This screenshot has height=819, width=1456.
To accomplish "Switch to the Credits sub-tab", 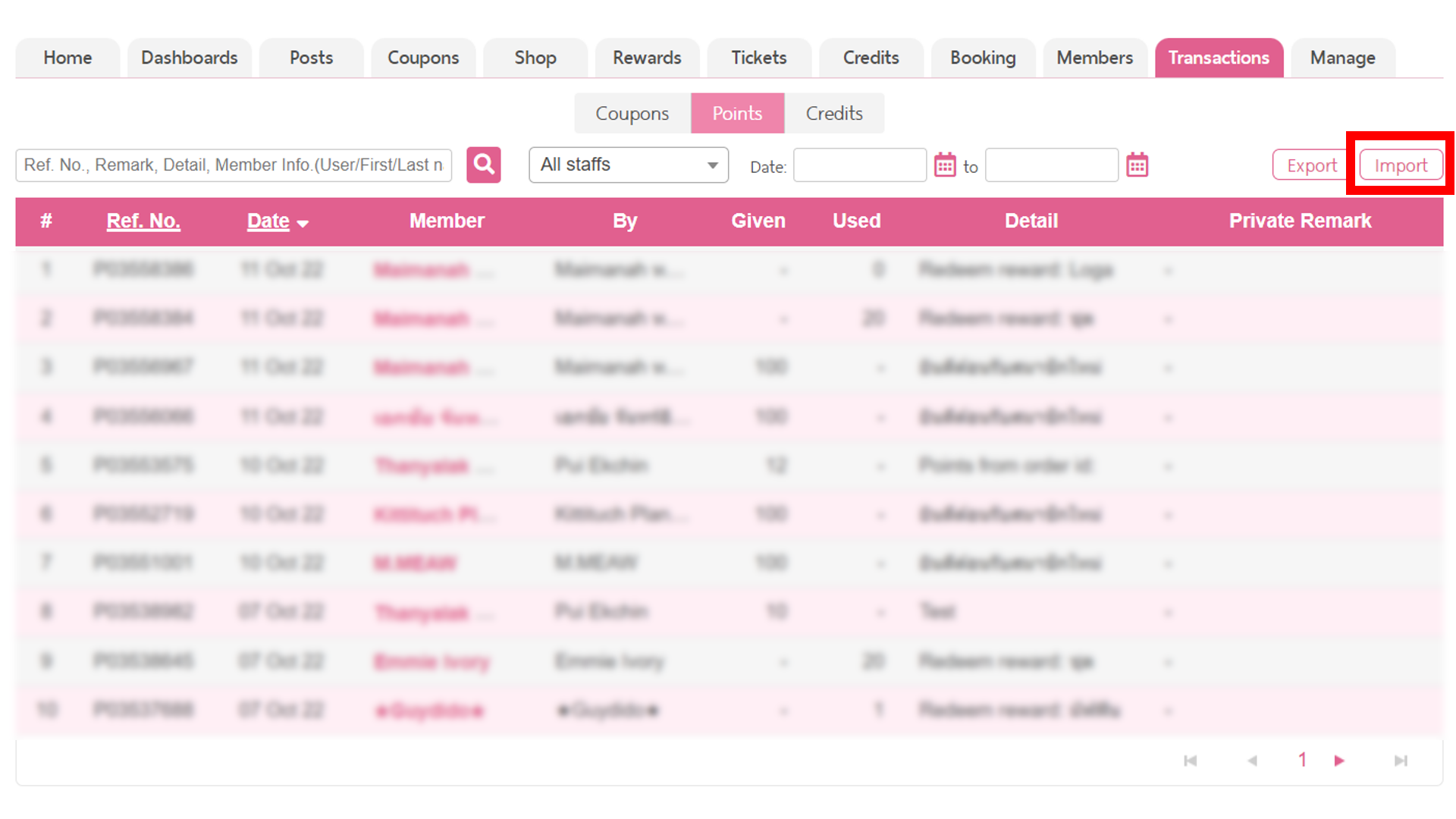I will click(x=834, y=113).
